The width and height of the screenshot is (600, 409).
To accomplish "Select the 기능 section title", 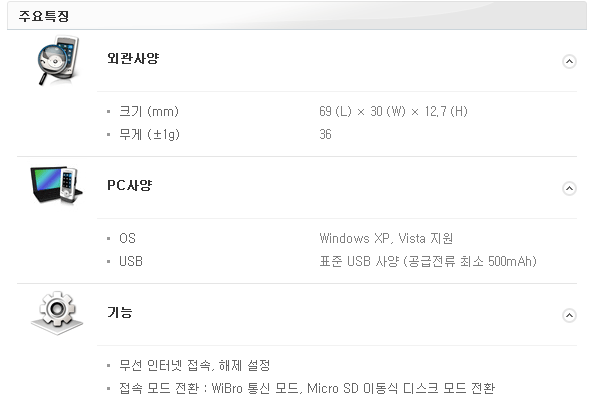I will [119, 312].
